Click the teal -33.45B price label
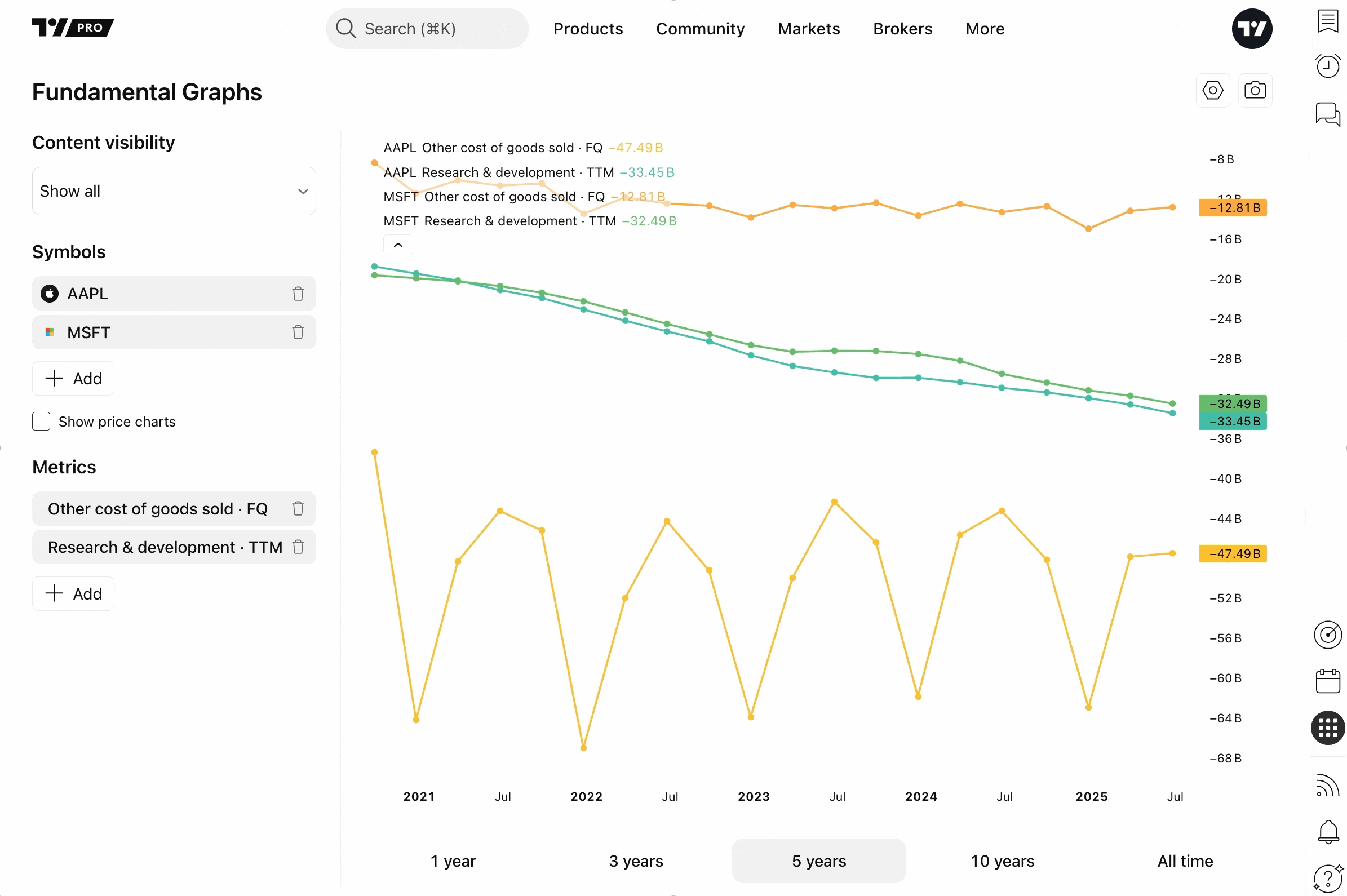1347x896 pixels. [x=1233, y=421]
